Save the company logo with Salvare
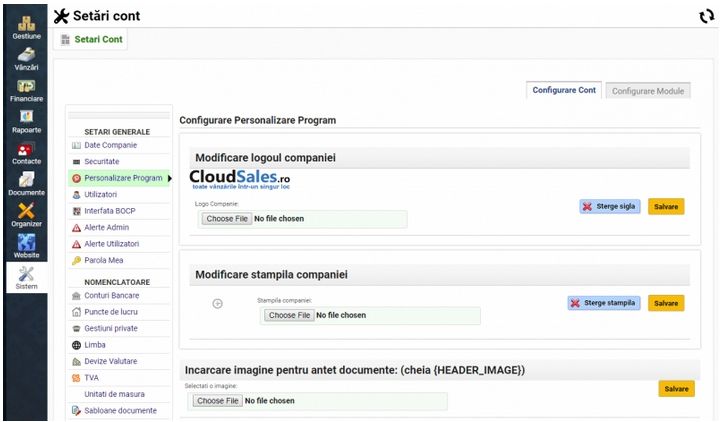725x422 pixels. point(666,207)
